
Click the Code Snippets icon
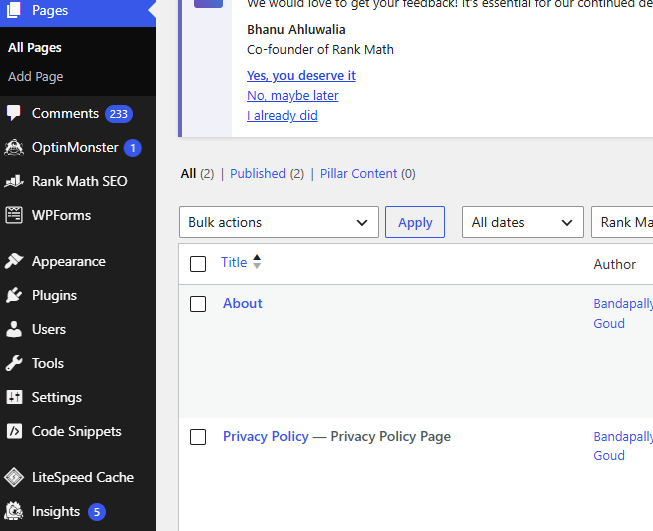click(14, 431)
